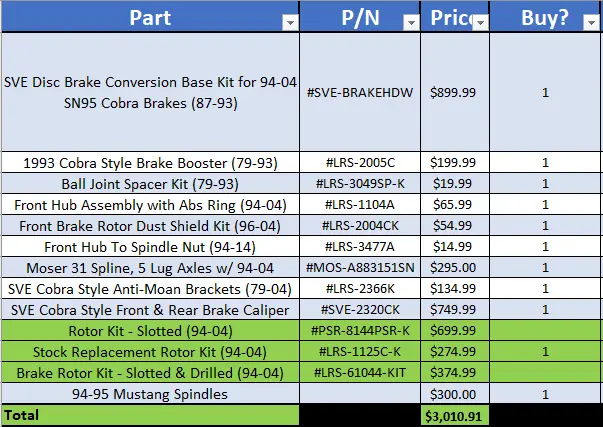Select the Front Hub To Spindle Nut cell

pyautogui.click(x=150, y=247)
